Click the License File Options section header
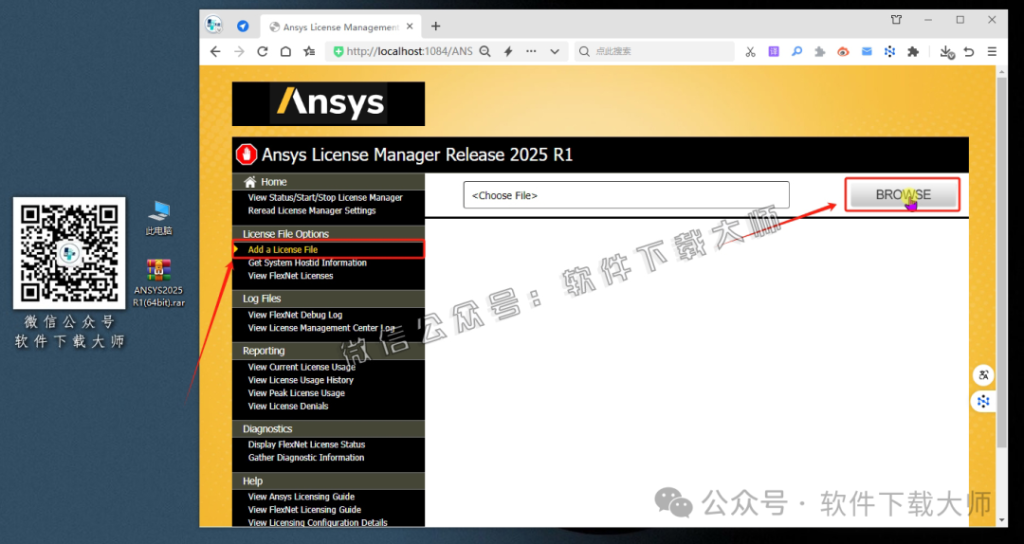 pos(328,234)
